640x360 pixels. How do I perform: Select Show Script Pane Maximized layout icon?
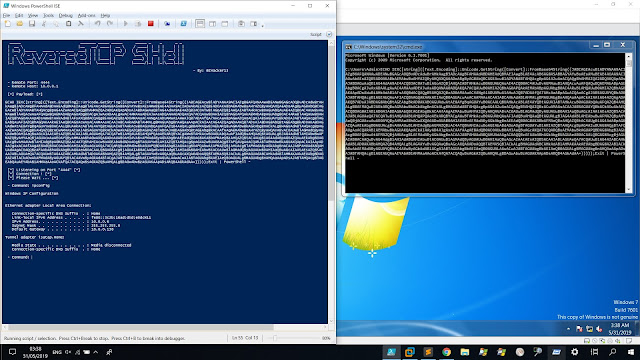pyautogui.click(x=225, y=24)
